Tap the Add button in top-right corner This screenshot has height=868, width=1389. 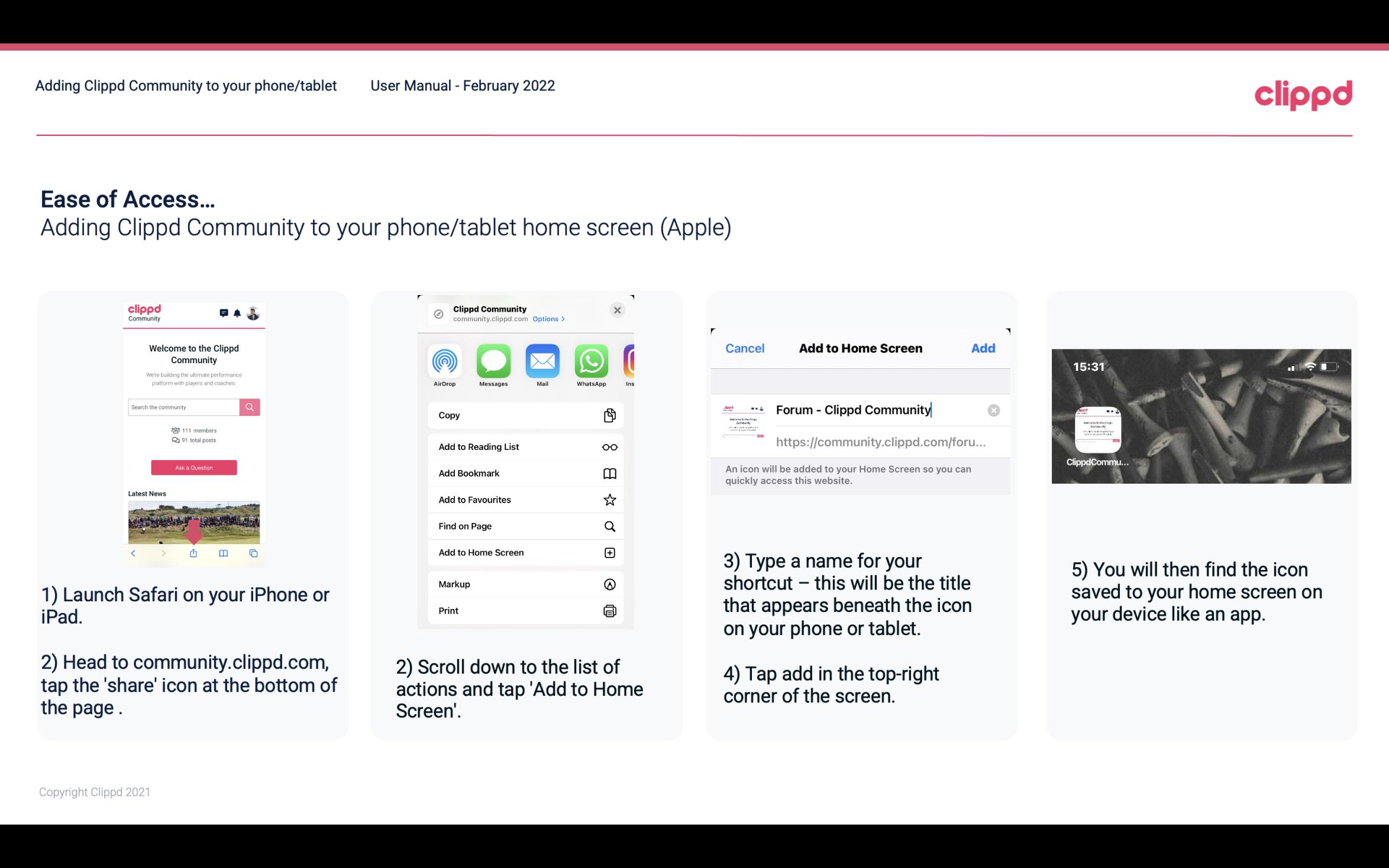point(983,348)
